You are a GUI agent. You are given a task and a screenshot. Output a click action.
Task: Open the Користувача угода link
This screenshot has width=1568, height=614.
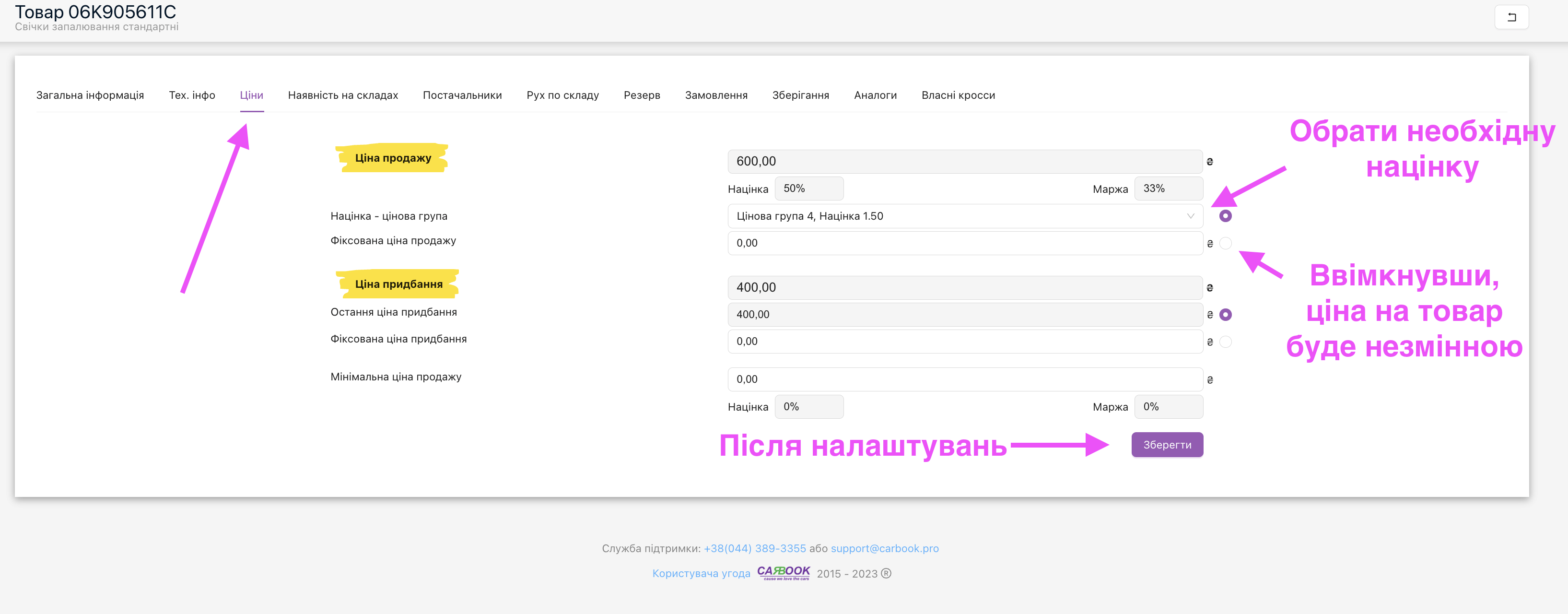pos(701,573)
